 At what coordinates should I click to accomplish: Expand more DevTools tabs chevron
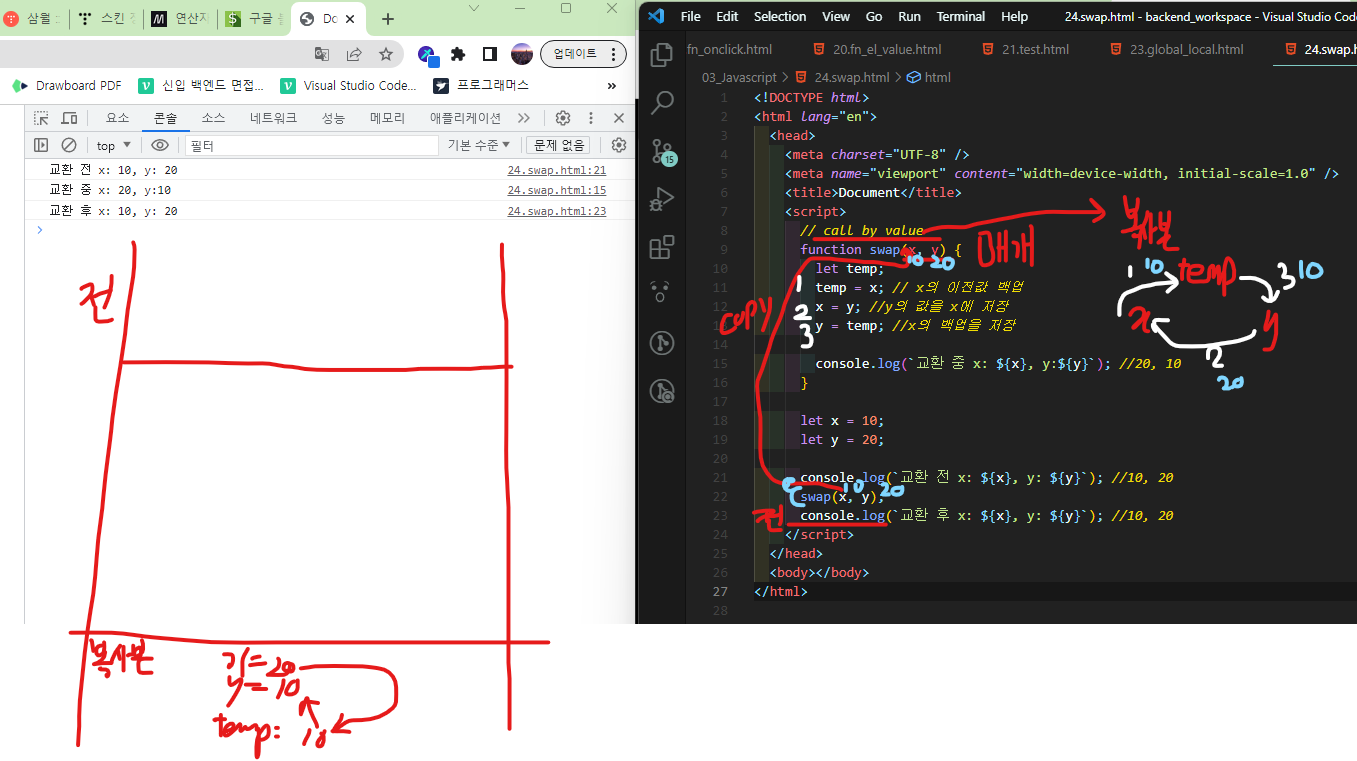click(x=524, y=118)
